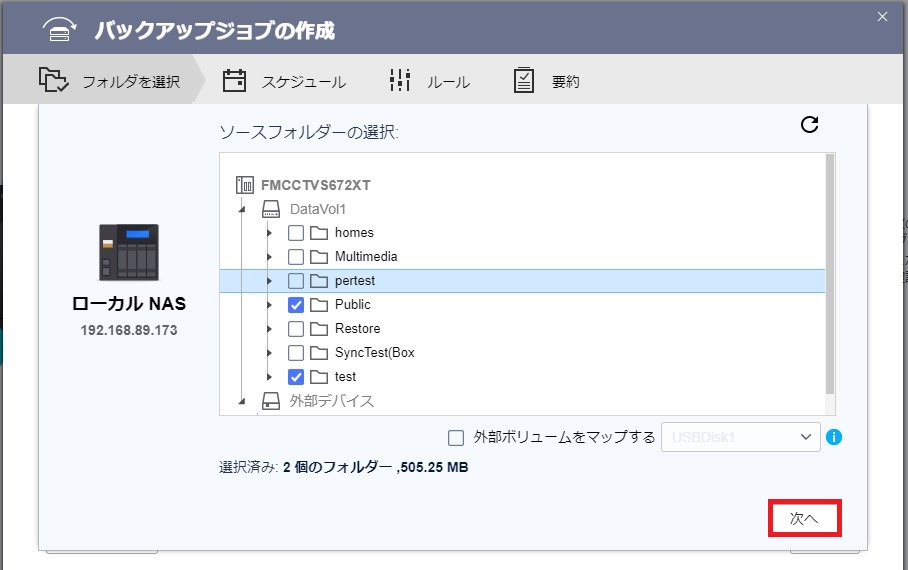
Task: Enable the map external volume checkbox
Action: [x=456, y=438]
